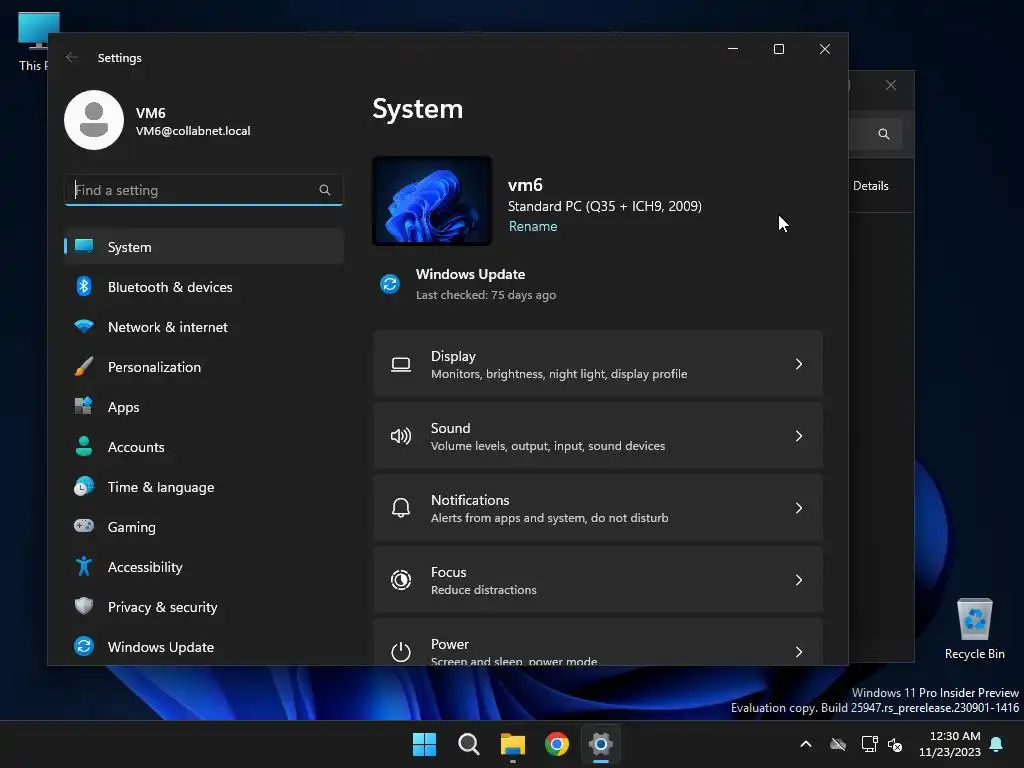1024x768 pixels.
Task: Click the Privacy & security shield icon
Action: tap(84, 606)
